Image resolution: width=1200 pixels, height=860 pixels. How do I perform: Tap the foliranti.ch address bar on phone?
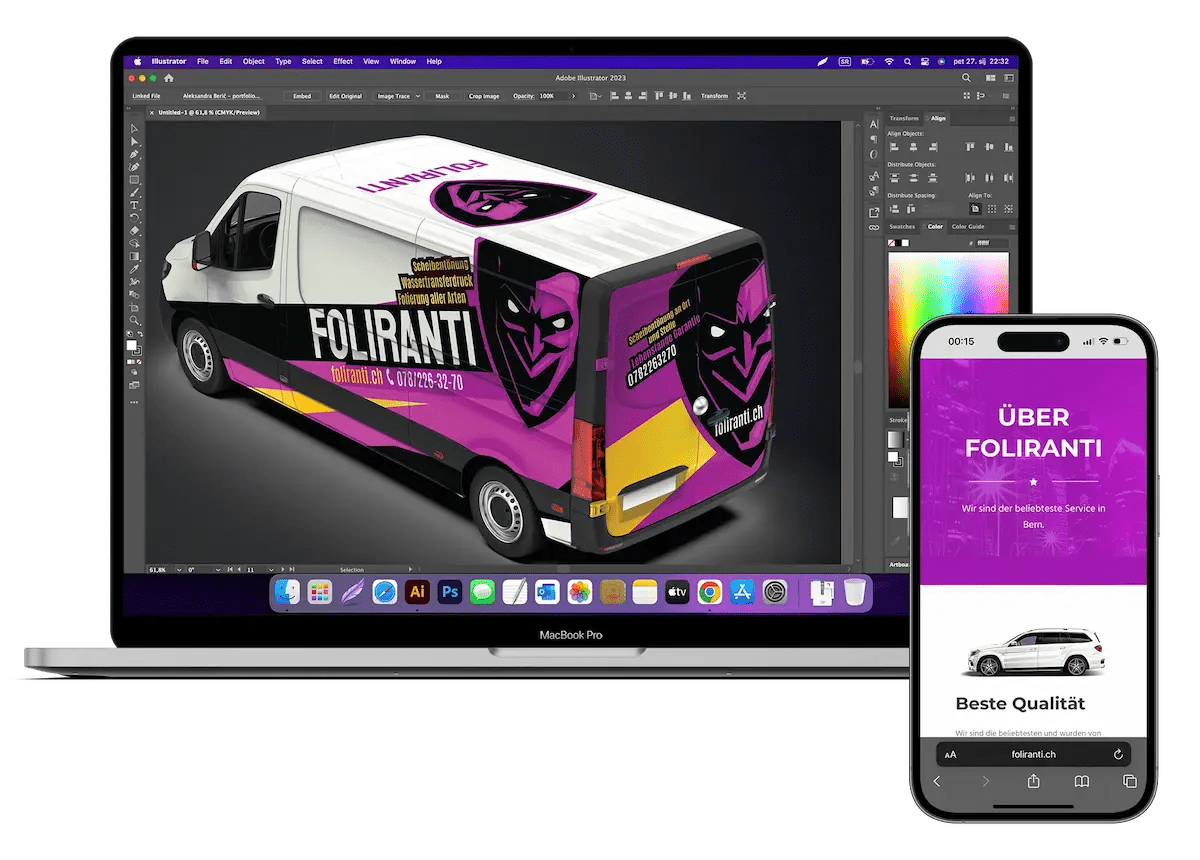pos(1034,754)
